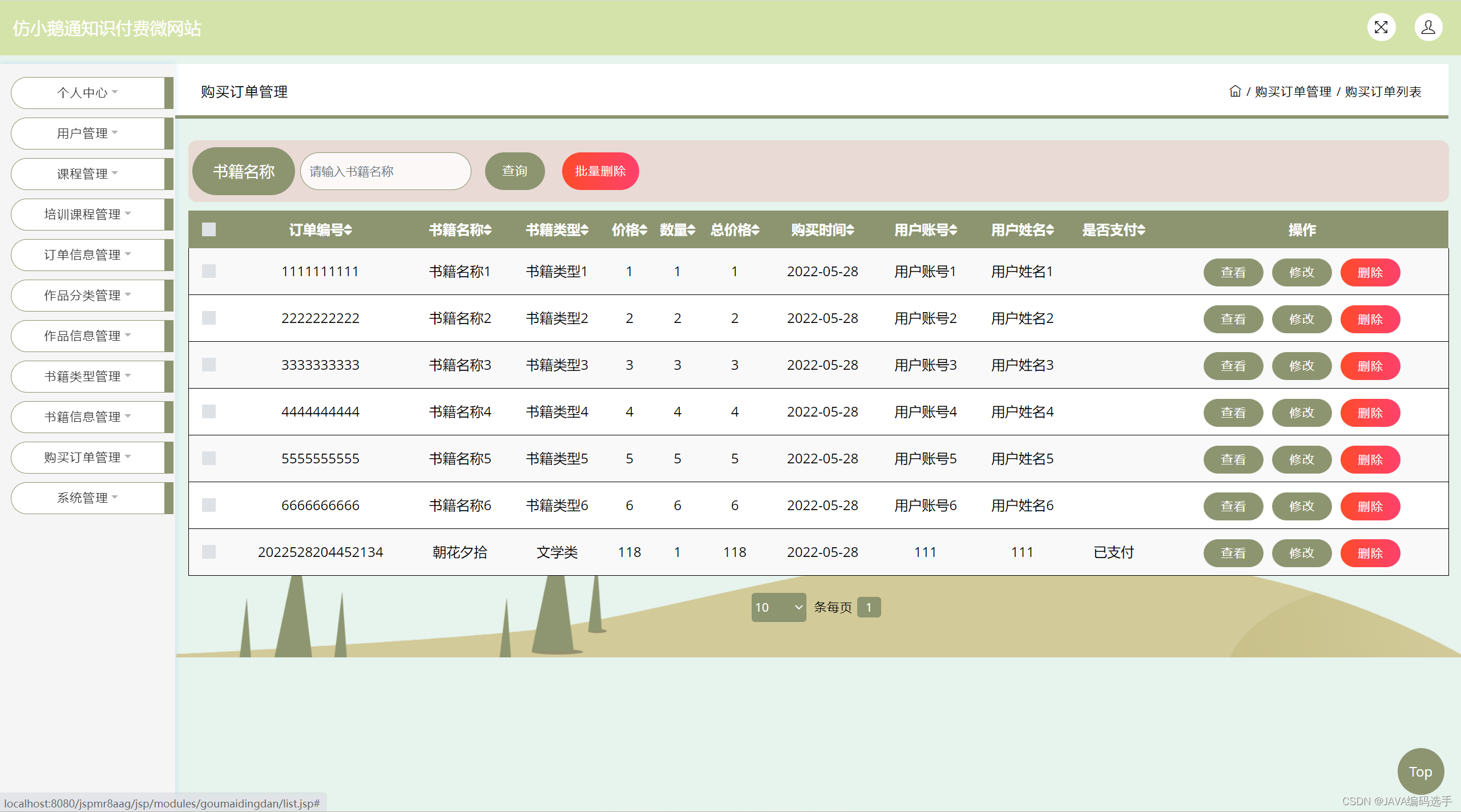
Task: View the 朝花夕拾 order with 查看
Action: point(1233,553)
